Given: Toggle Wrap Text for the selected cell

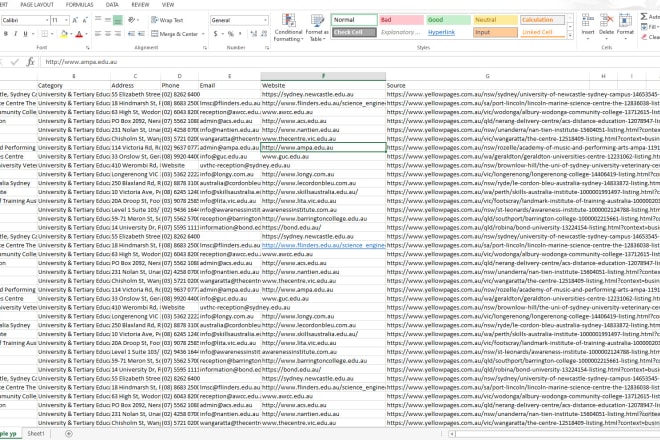Looking at the screenshot, I should tap(170, 19).
